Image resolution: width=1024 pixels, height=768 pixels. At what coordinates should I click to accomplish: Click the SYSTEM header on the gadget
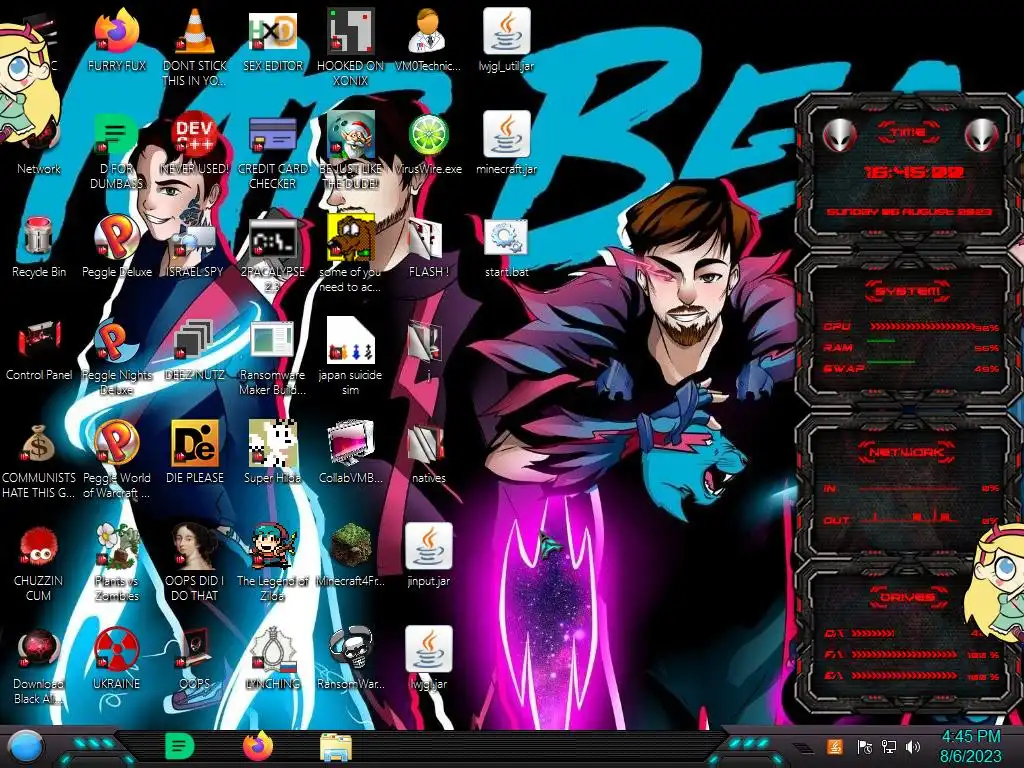click(x=908, y=291)
